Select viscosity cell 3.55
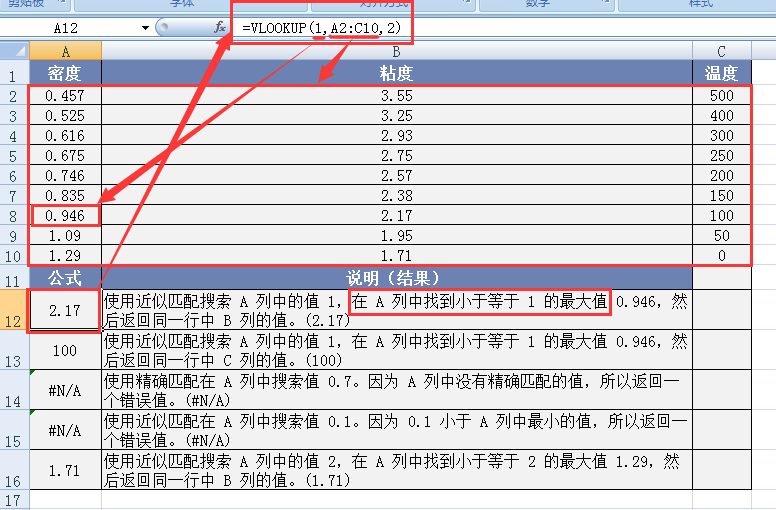Screen dimensions: 776x510 [x=396, y=95]
